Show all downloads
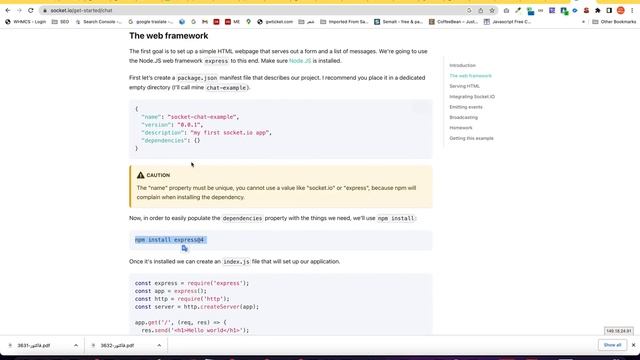 point(612,345)
